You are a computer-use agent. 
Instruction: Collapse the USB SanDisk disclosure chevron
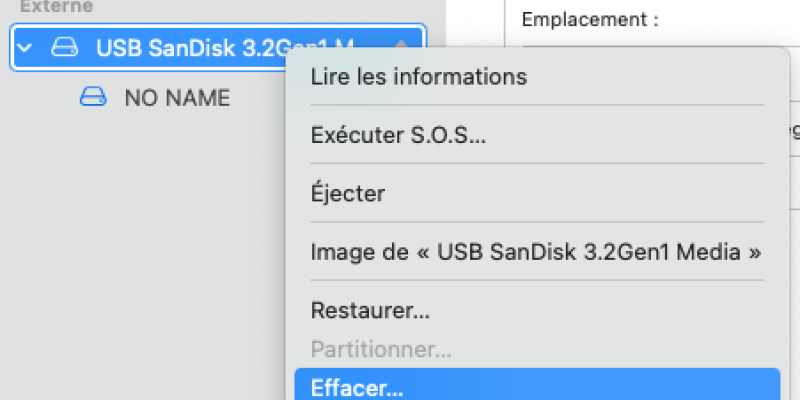24,48
